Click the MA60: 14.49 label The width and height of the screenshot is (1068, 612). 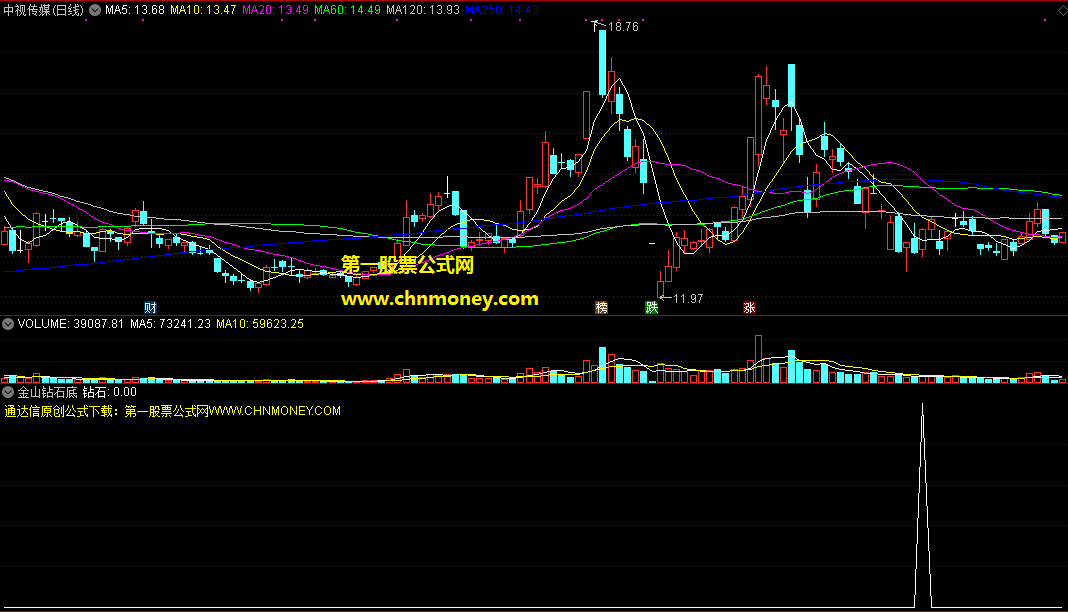tap(347, 10)
